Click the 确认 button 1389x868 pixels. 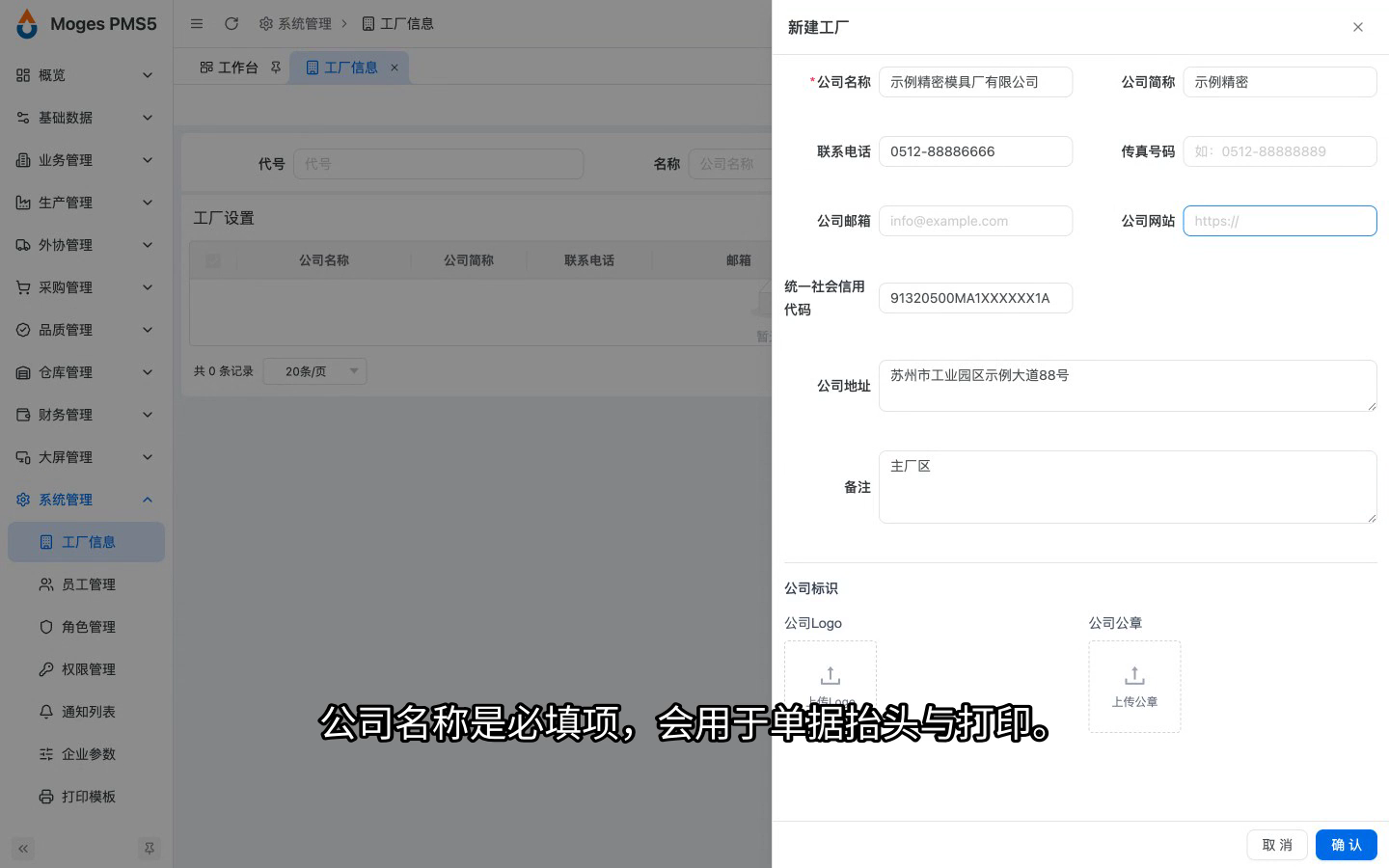pyautogui.click(x=1347, y=845)
